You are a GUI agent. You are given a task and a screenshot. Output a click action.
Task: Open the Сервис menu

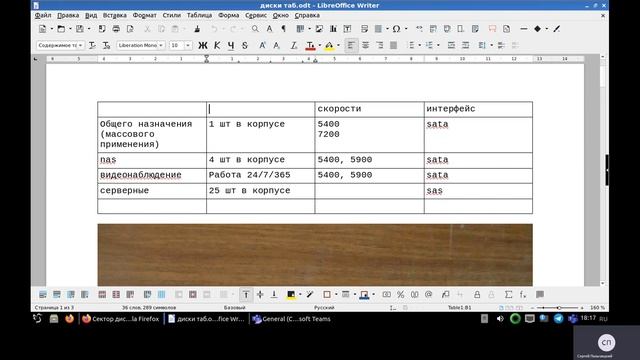pos(256,15)
